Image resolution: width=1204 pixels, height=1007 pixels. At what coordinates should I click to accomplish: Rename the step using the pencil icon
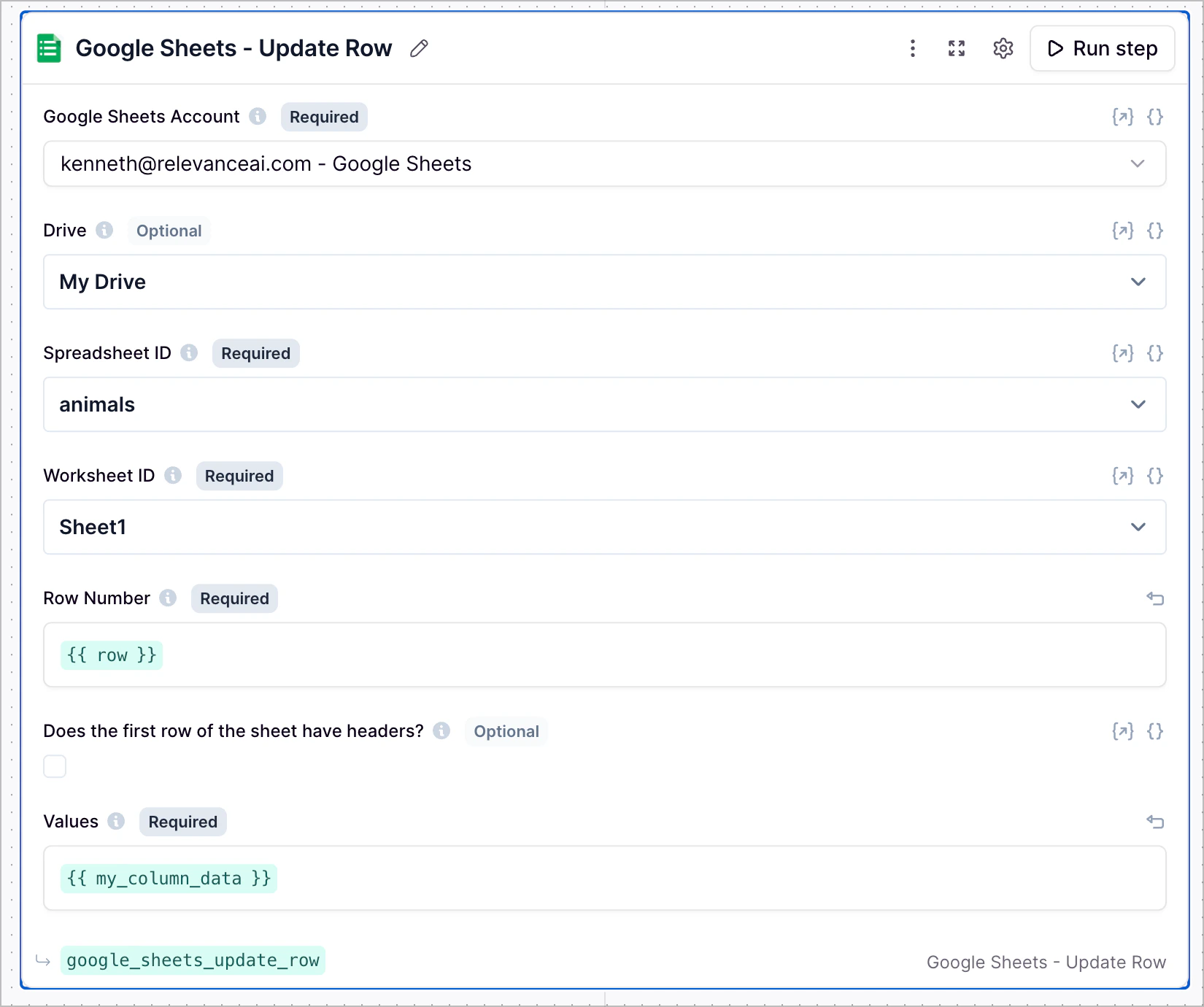tap(418, 48)
